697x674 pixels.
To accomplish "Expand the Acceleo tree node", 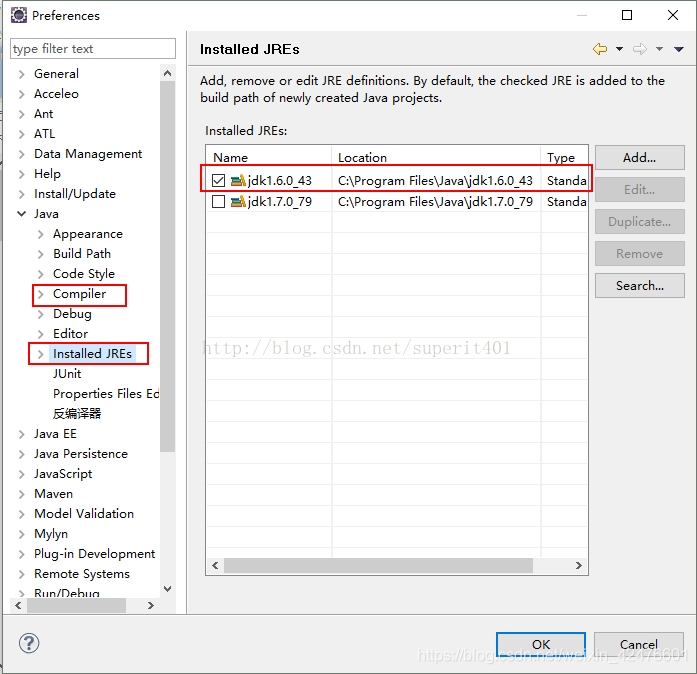I will point(21,94).
